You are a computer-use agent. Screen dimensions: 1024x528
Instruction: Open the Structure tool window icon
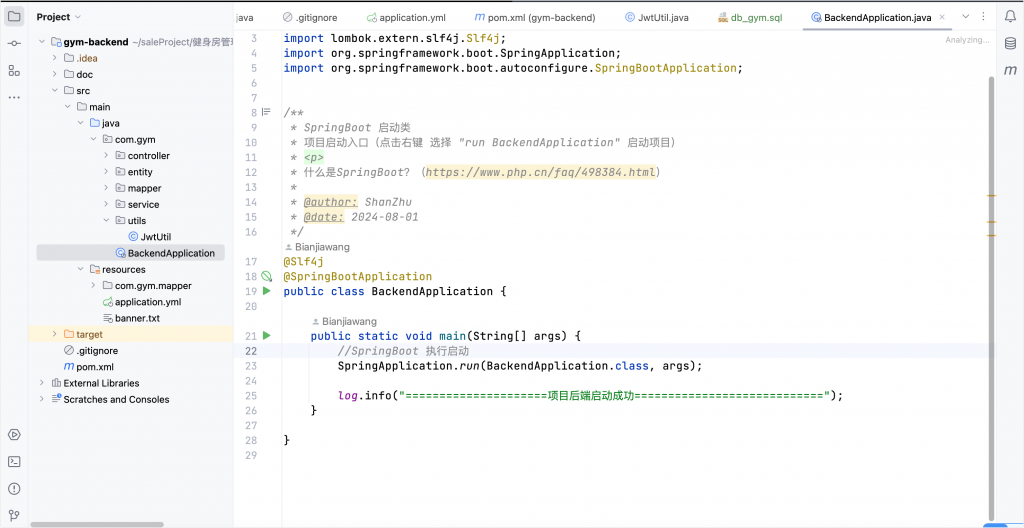pos(14,70)
